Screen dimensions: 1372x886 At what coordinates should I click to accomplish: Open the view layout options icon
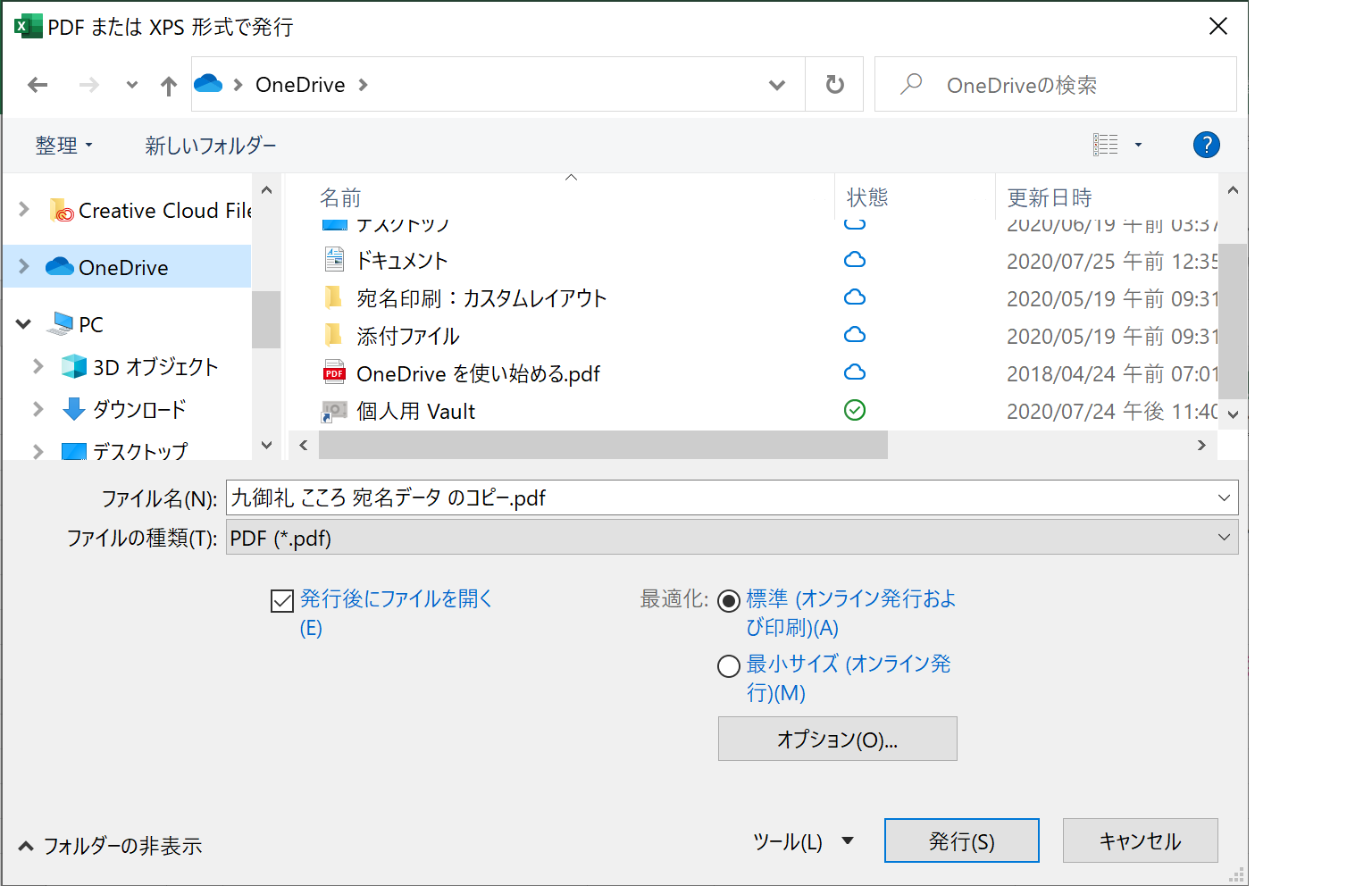tap(1106, 145)
